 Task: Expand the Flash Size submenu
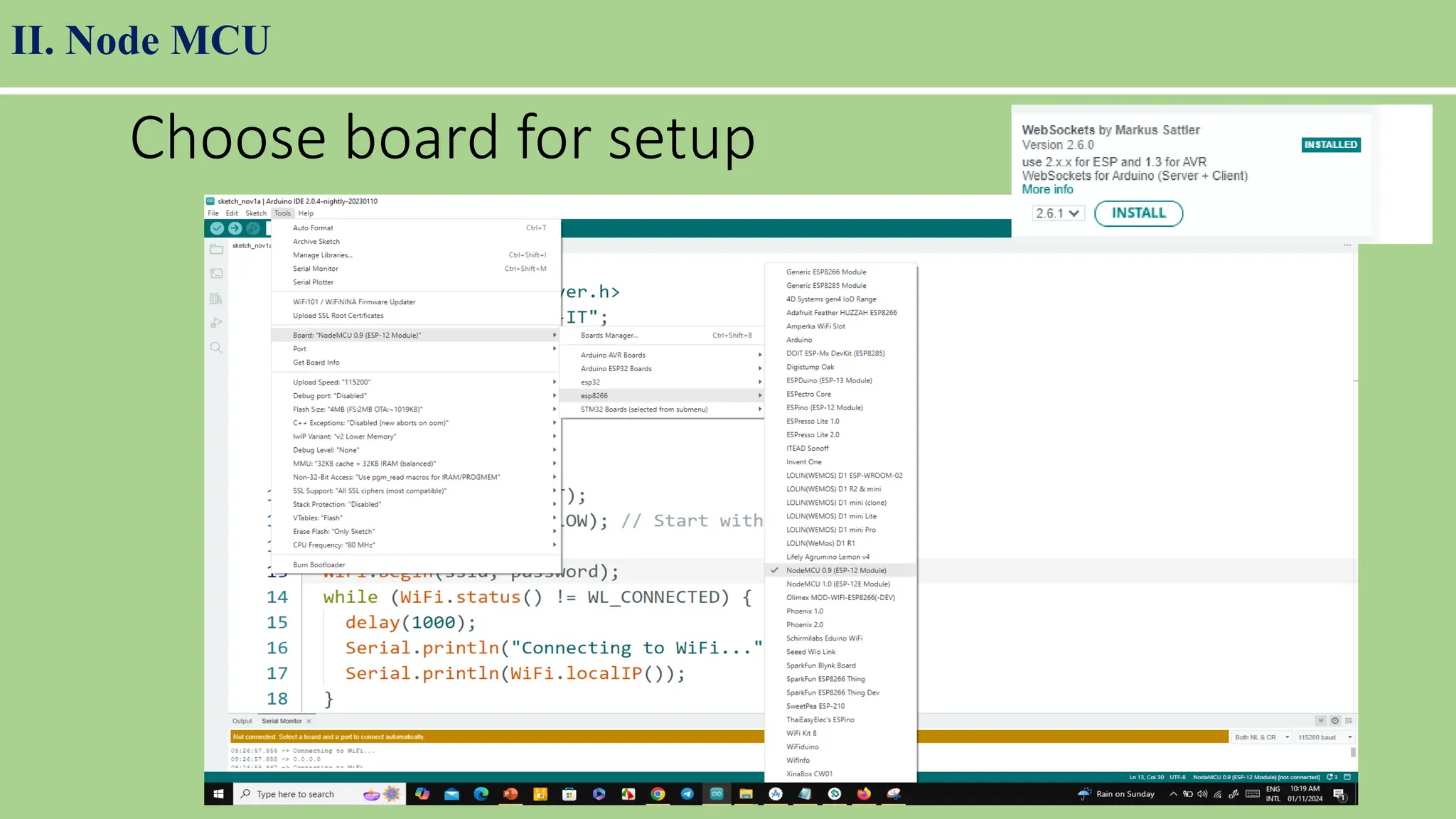coord(417,409)
